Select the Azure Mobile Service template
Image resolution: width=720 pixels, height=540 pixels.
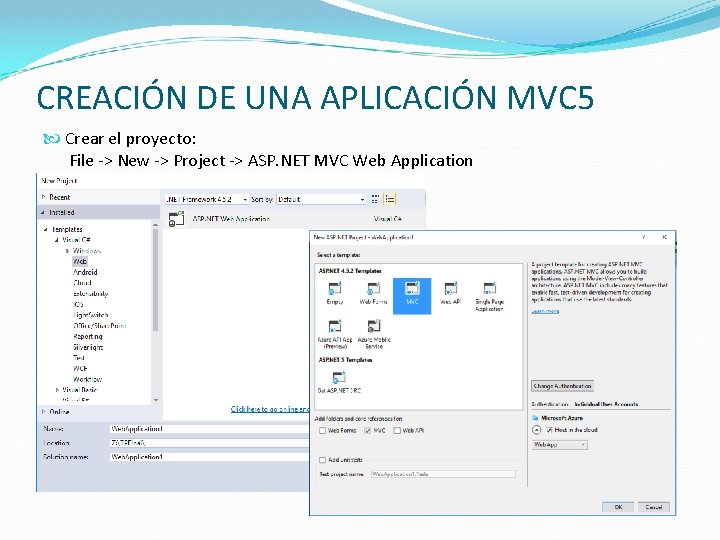point(374,333)
